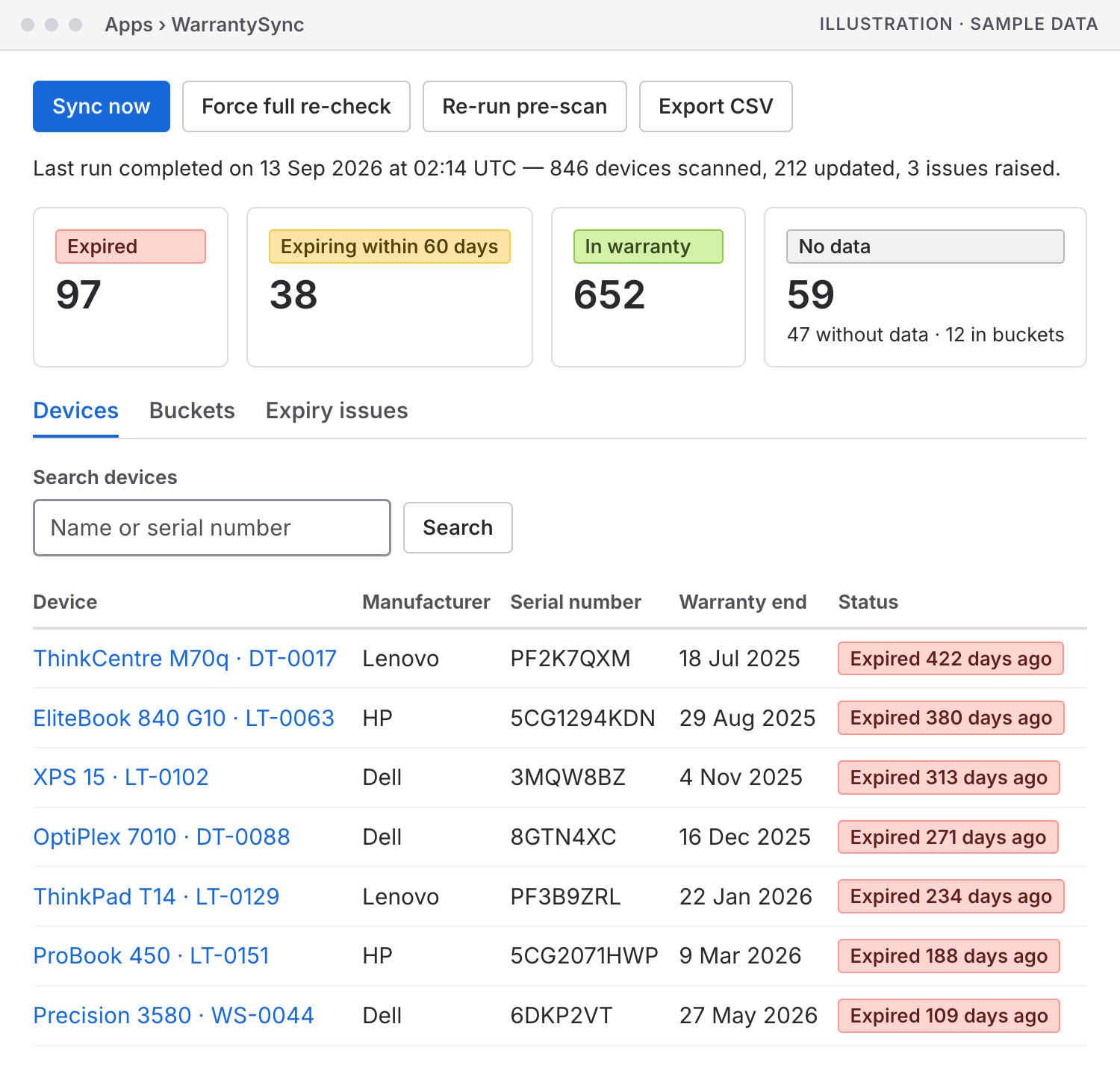Open EliteBook 840 G10 · LT-0063 link
The width and height of the screenshot is (1120, 1083).
click(x=184, y=718)
